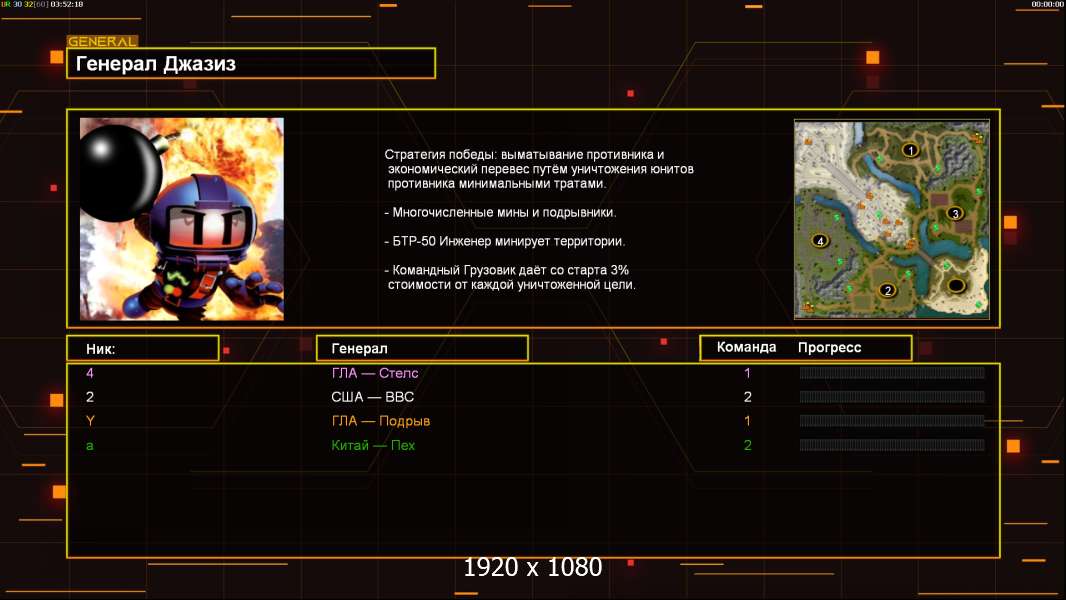Click the Командный Грузовик description line

pyautogui.click(x=510, y=277)
